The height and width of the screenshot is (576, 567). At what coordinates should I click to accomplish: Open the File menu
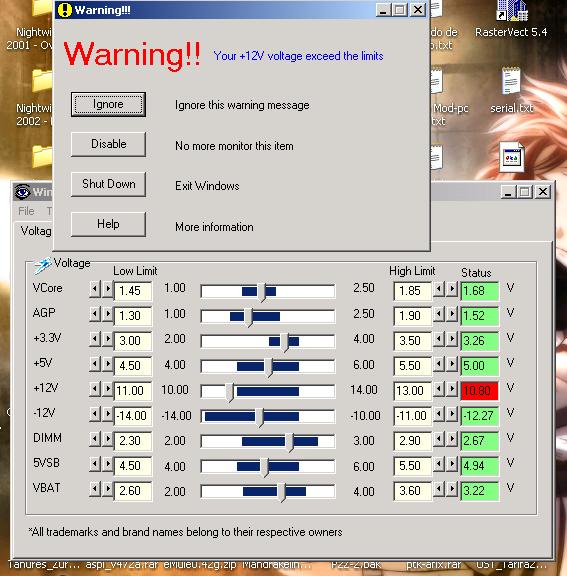point(26,211)
